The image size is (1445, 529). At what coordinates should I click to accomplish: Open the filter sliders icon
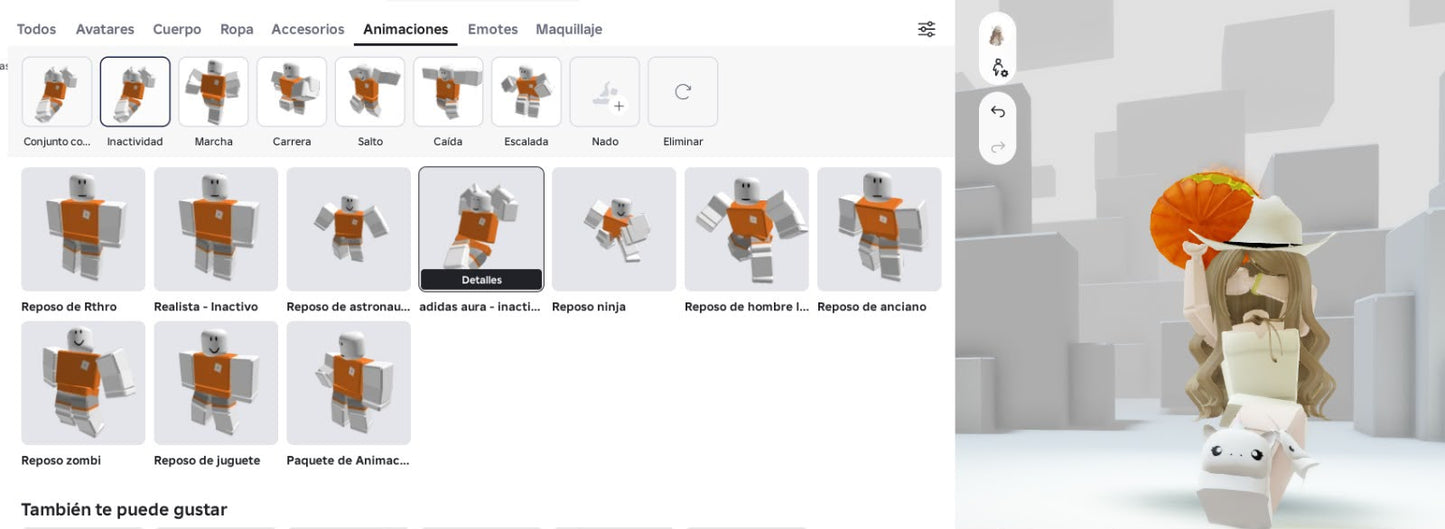(927, 29)
